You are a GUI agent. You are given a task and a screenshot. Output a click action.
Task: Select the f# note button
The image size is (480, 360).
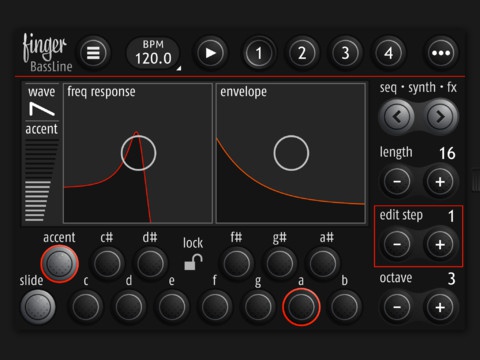tap(237, 264)
